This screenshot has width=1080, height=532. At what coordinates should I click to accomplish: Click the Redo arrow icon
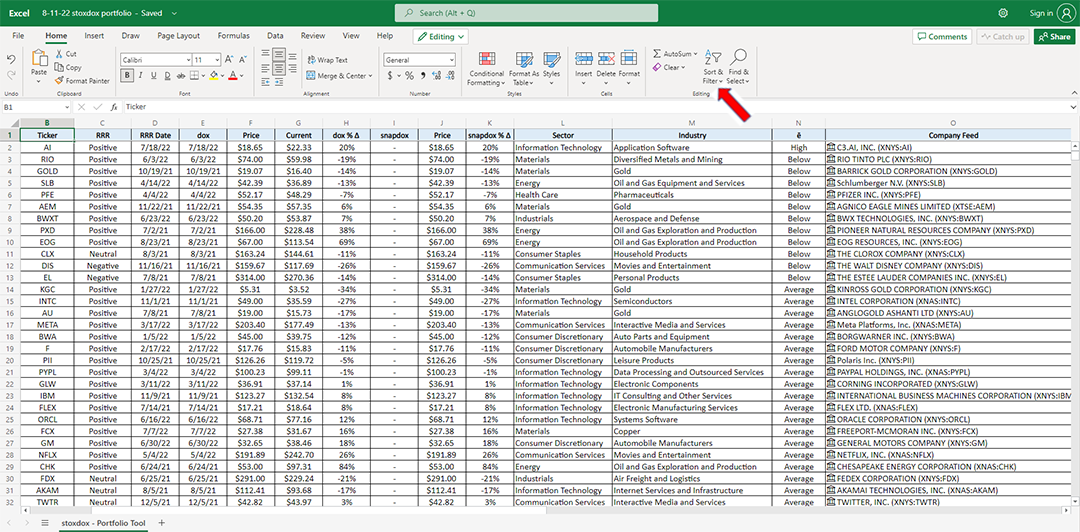[11, 74]
